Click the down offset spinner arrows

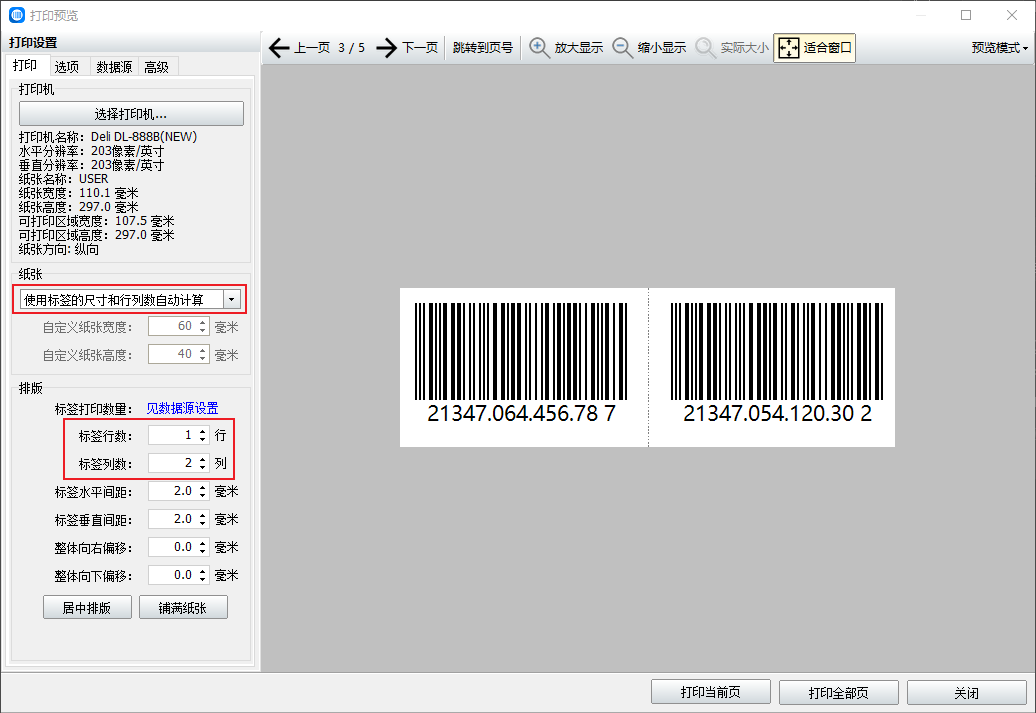tap(203, 575)
